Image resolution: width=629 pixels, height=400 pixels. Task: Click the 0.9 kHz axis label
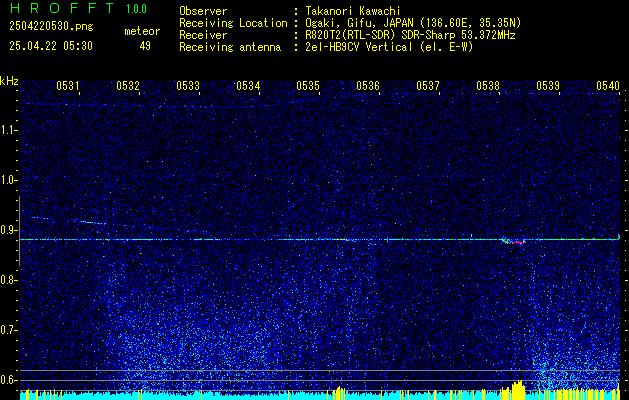point(8,230)
